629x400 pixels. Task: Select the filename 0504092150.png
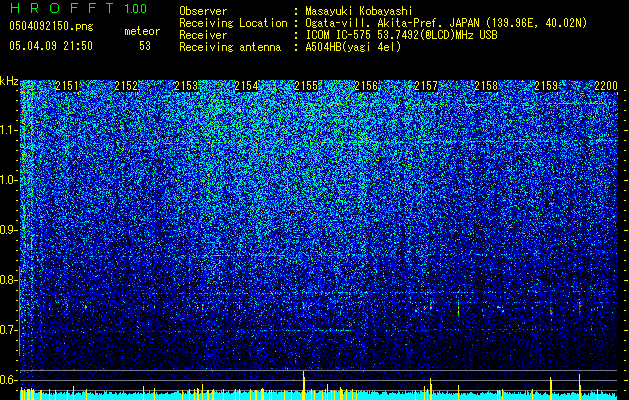[51, 27]
